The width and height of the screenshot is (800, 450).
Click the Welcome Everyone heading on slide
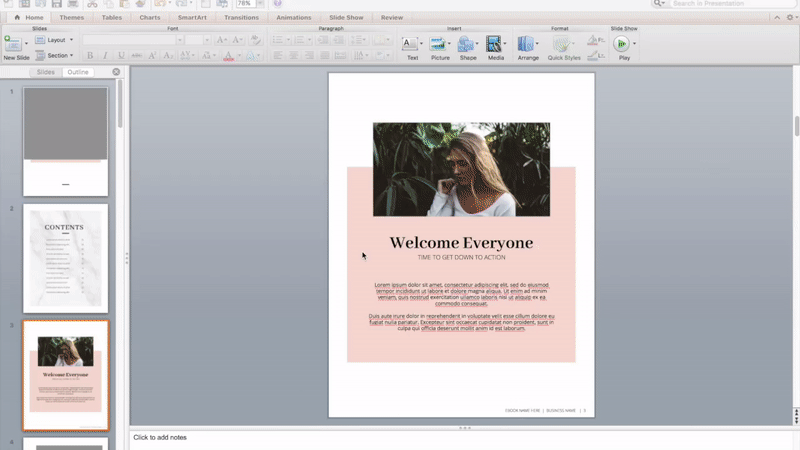point(461,243)
